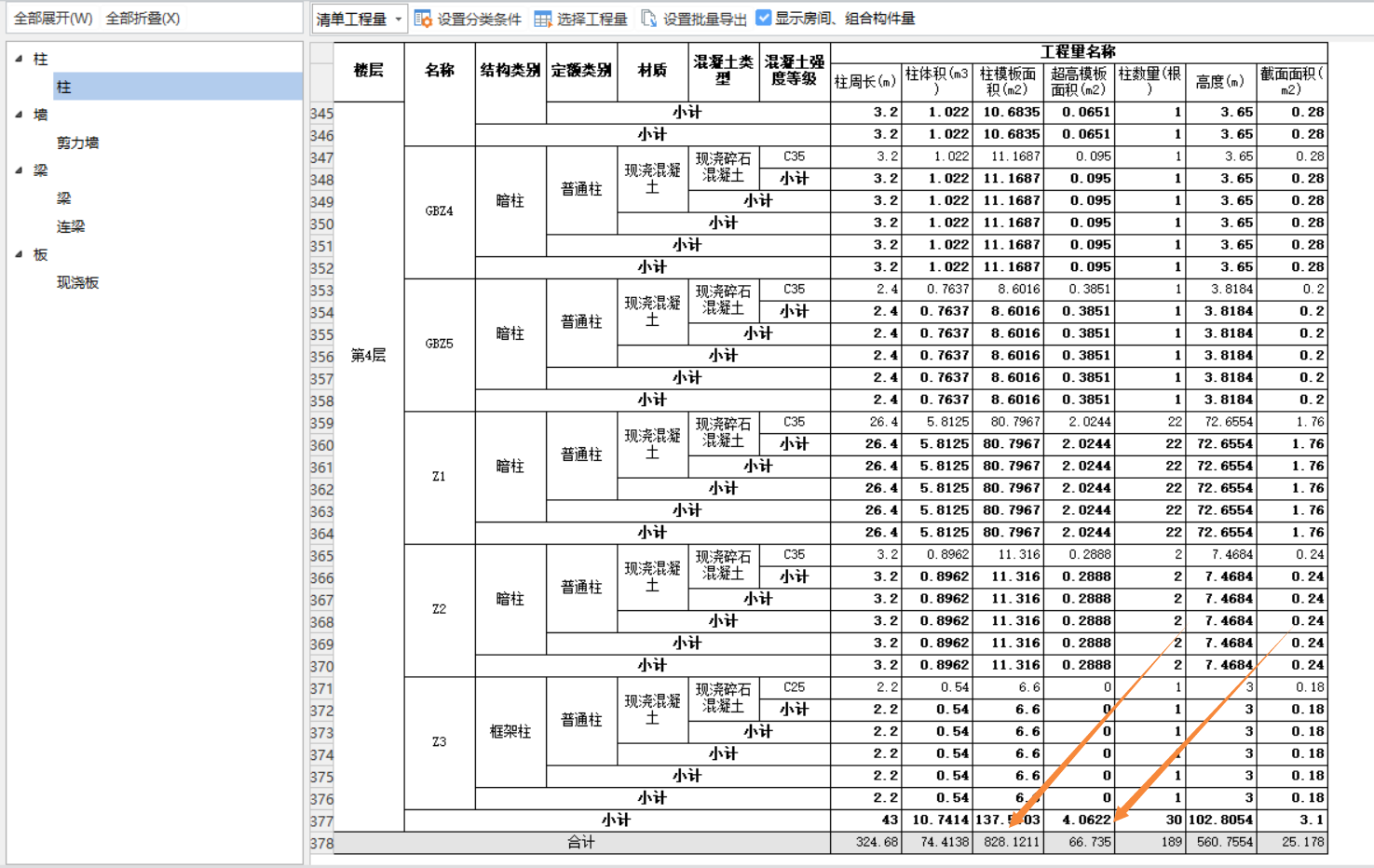Click the C25 strength grade cell
1374x868 pixels.
click(x=795, y=687)
